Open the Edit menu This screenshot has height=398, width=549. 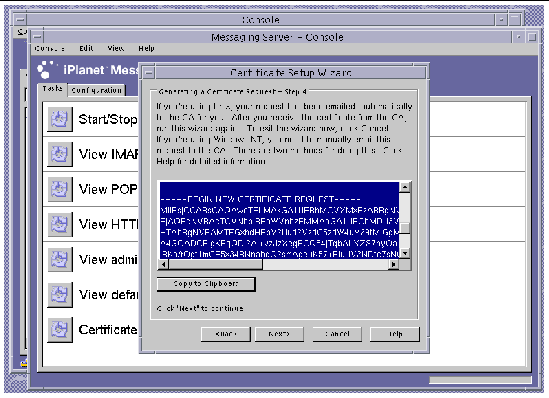pyautogui.click(x=86, y=48)
